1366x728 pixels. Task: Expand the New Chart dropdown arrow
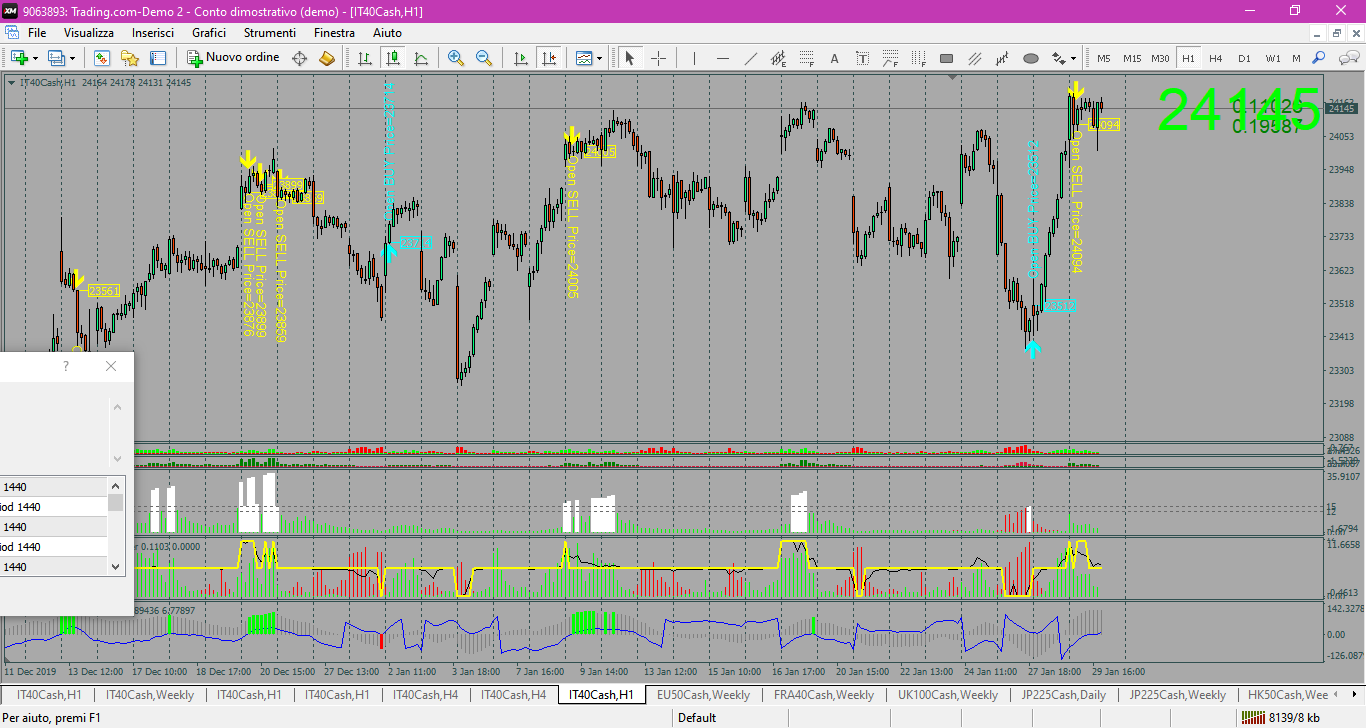tap(34, 58)
